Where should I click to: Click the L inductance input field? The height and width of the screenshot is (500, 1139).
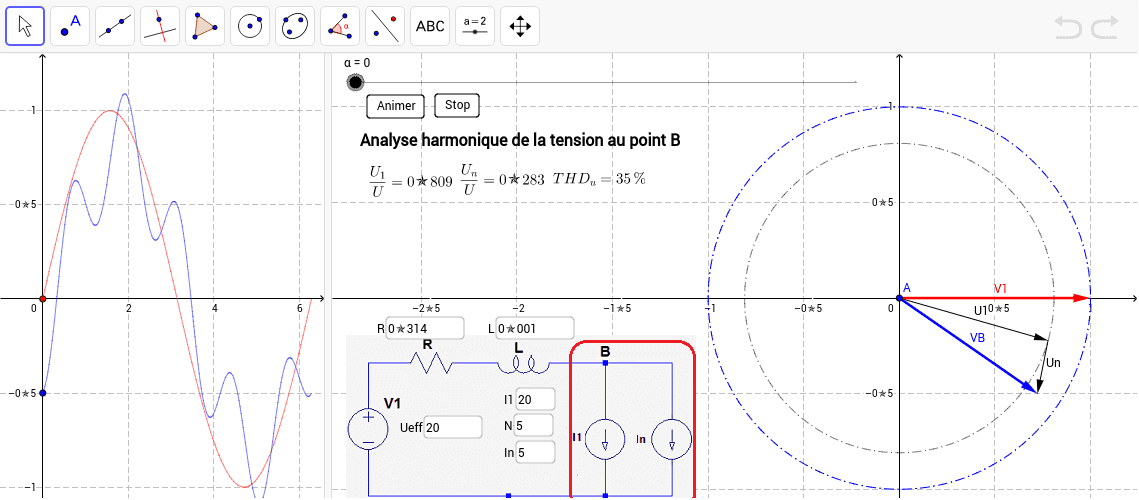click(x=535, y=328)
